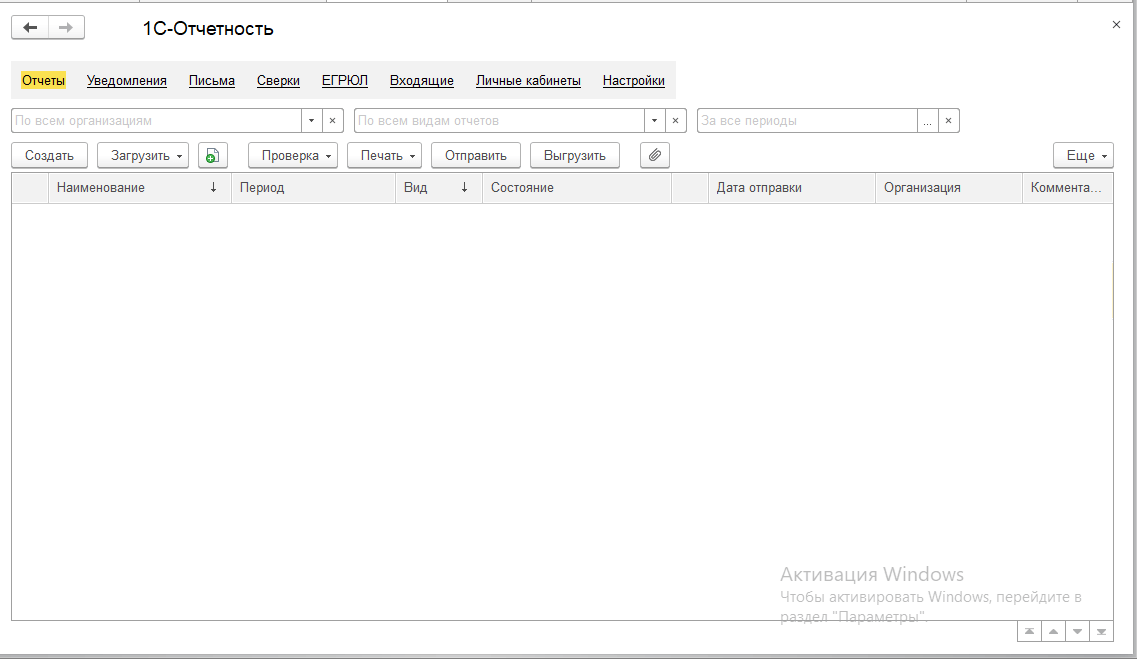Click the Отправить button
This screenshot has width=1137, height=659.
(476, 156)
